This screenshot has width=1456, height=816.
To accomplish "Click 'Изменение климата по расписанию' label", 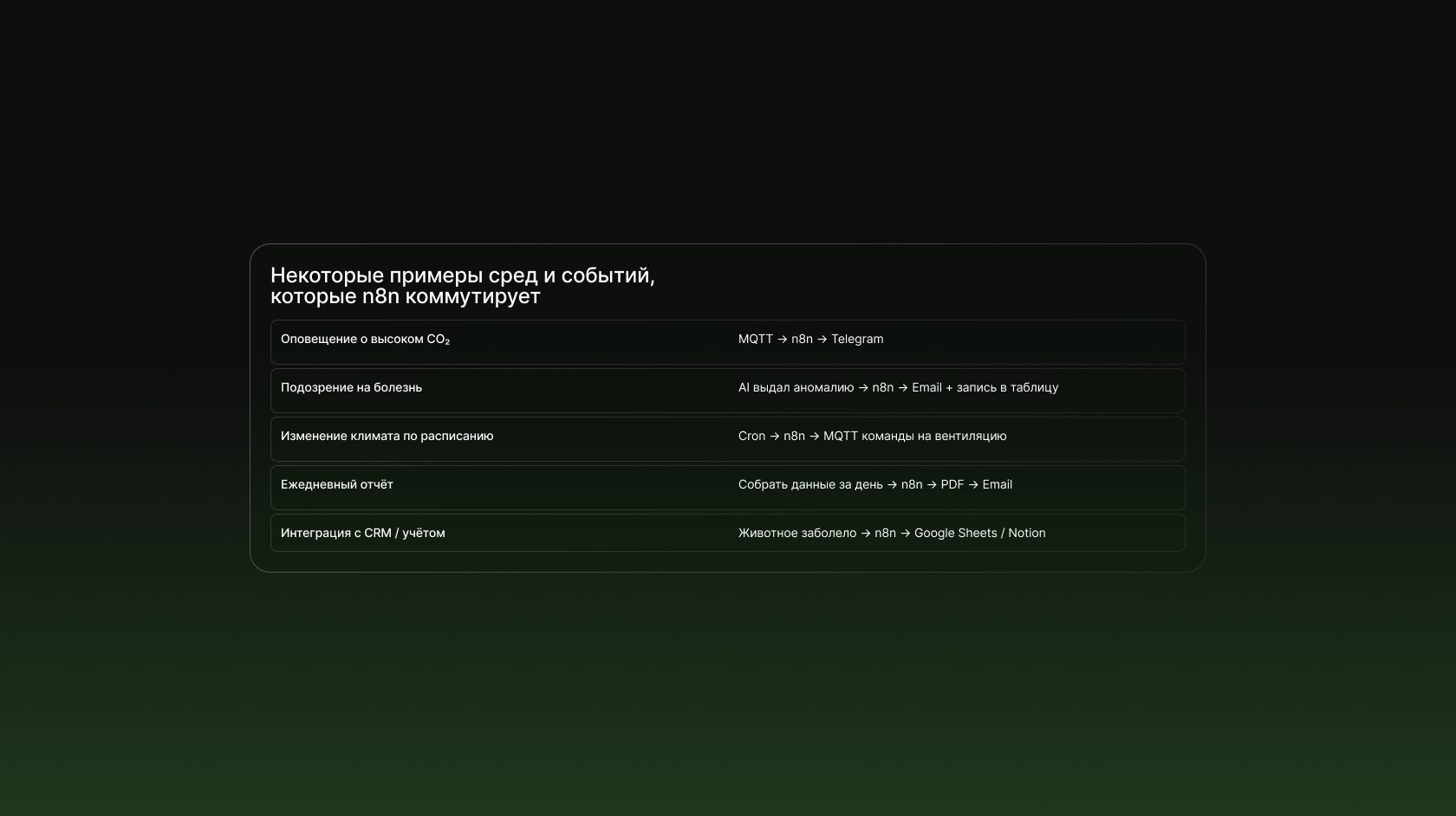I will [387, 437].
